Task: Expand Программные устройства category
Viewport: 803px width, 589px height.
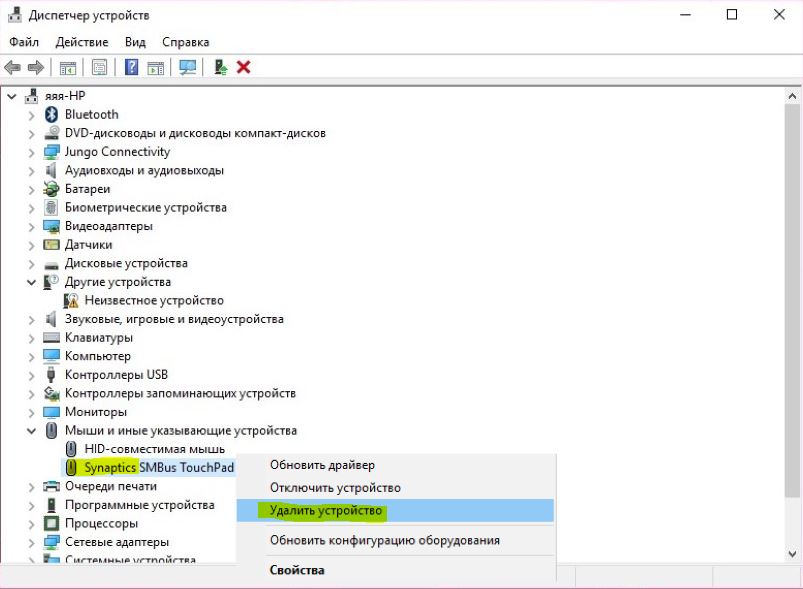Action: pyautogui.click(x=31, y=506)
